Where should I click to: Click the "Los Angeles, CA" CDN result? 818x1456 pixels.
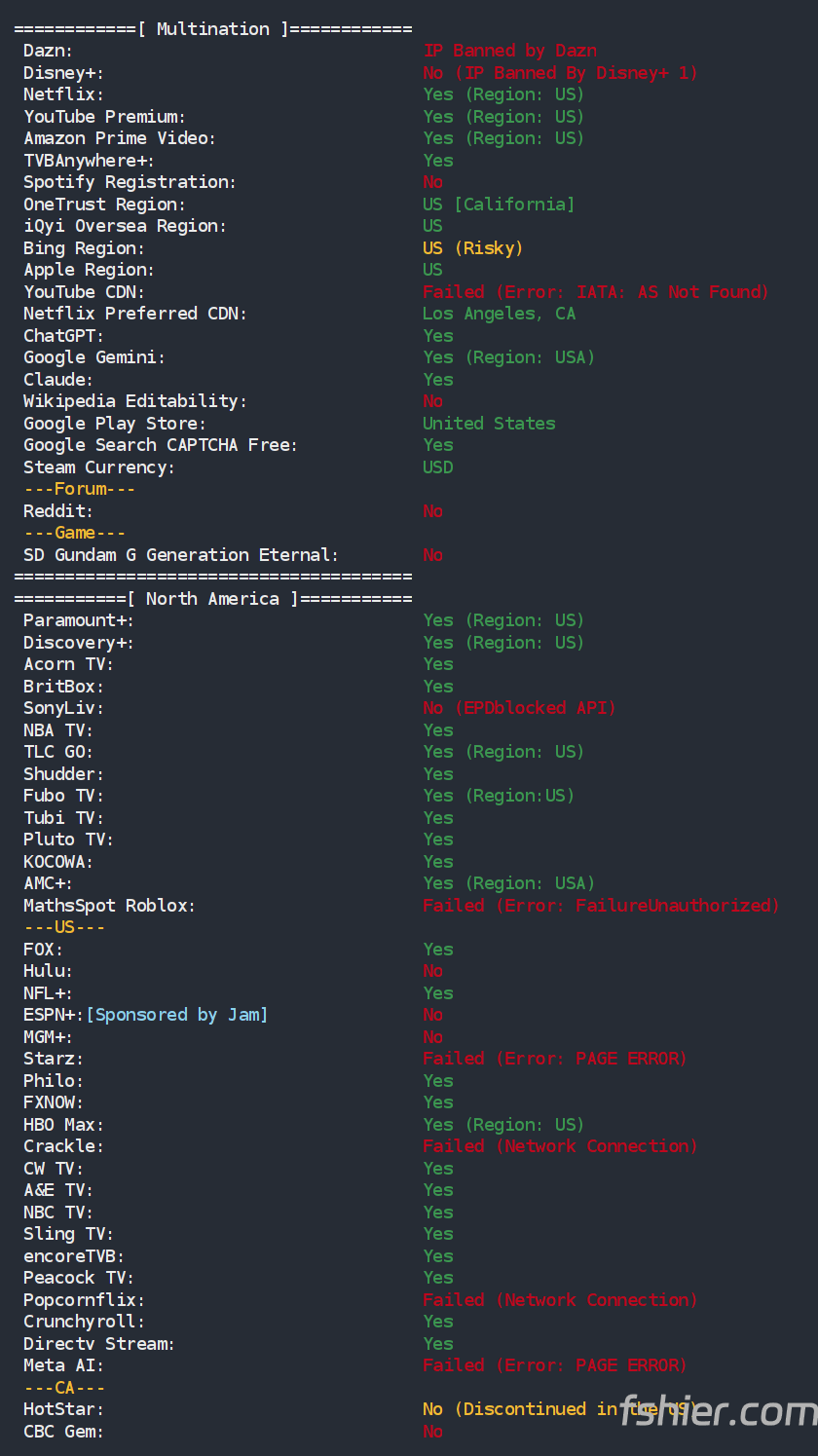click(499, 314)
